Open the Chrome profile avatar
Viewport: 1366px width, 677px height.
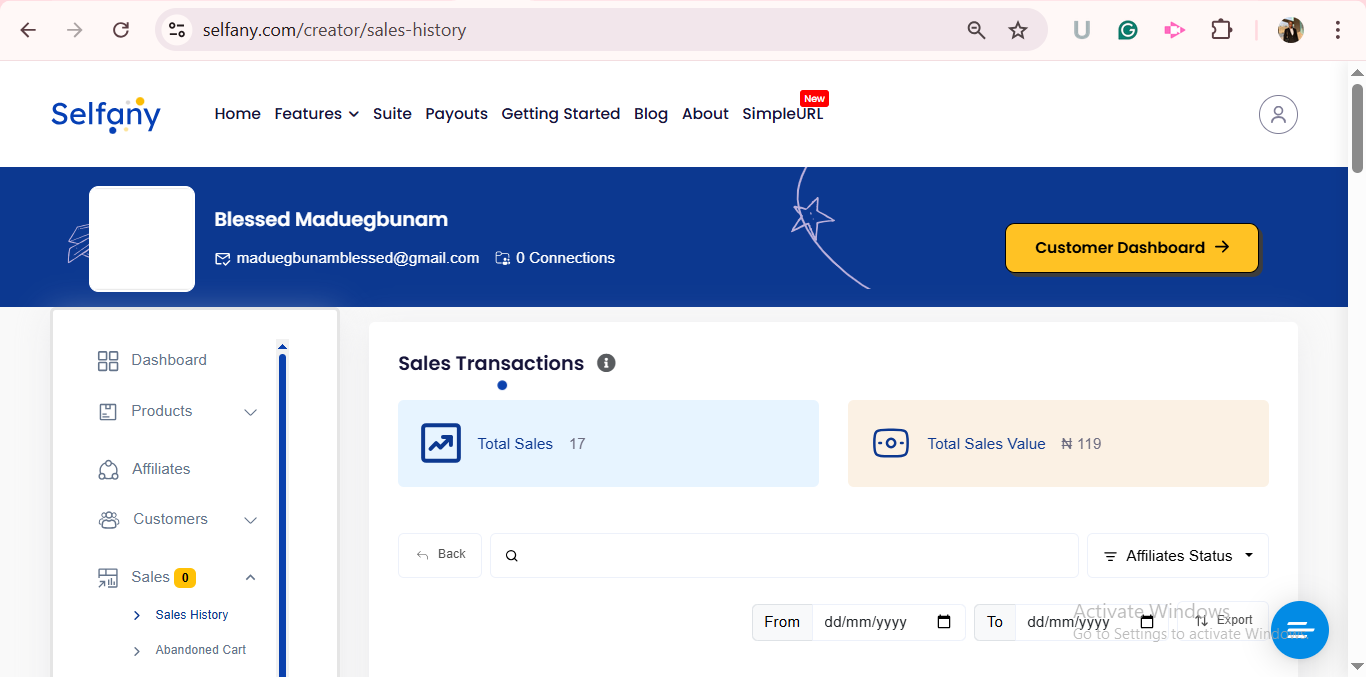coord(1291,30)
